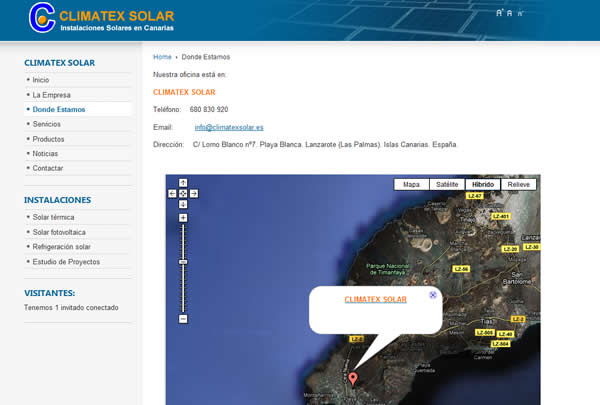
Task: Pan the map up with the arrow
Action: click(x=183, y=183)
